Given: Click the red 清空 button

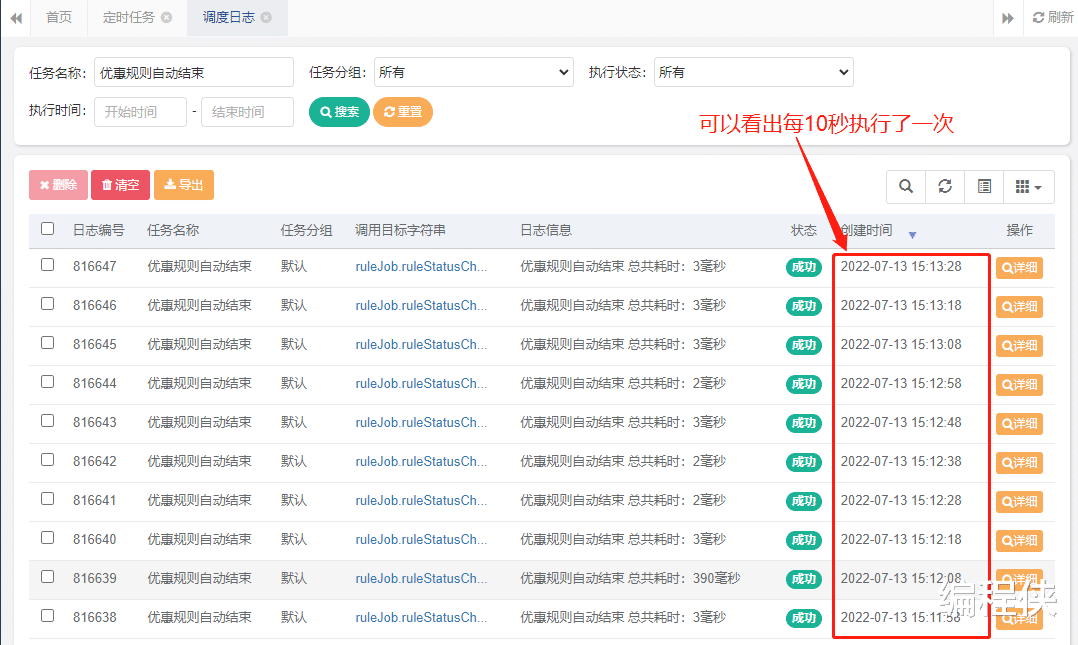Looking at the screenshot, I should click(x=120, y=185).
